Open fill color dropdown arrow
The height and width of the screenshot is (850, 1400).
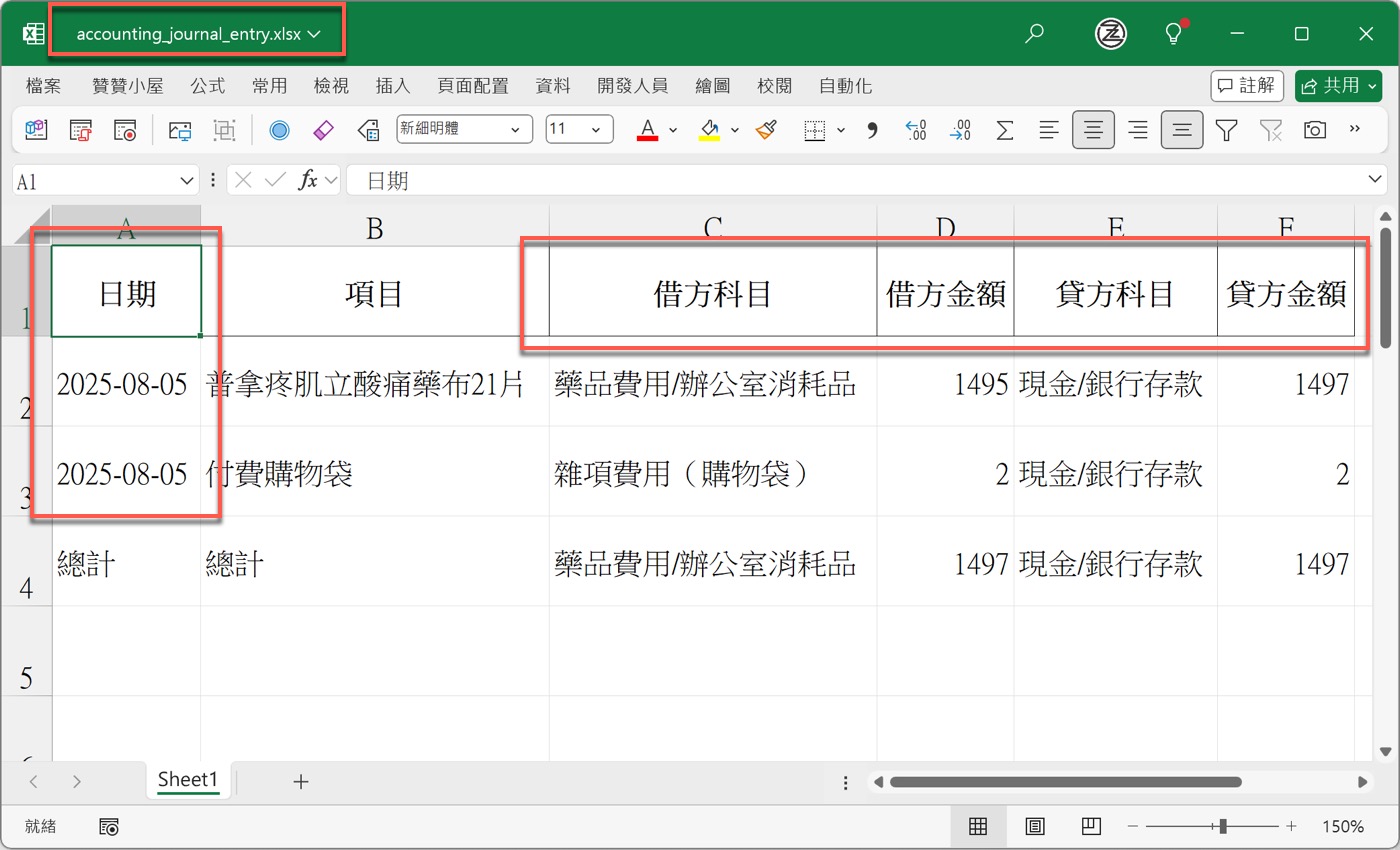tap(735, 129)
